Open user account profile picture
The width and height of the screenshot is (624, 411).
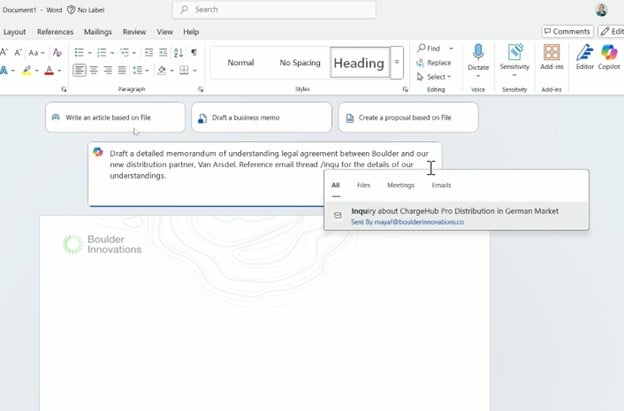[x=601, y=10]
